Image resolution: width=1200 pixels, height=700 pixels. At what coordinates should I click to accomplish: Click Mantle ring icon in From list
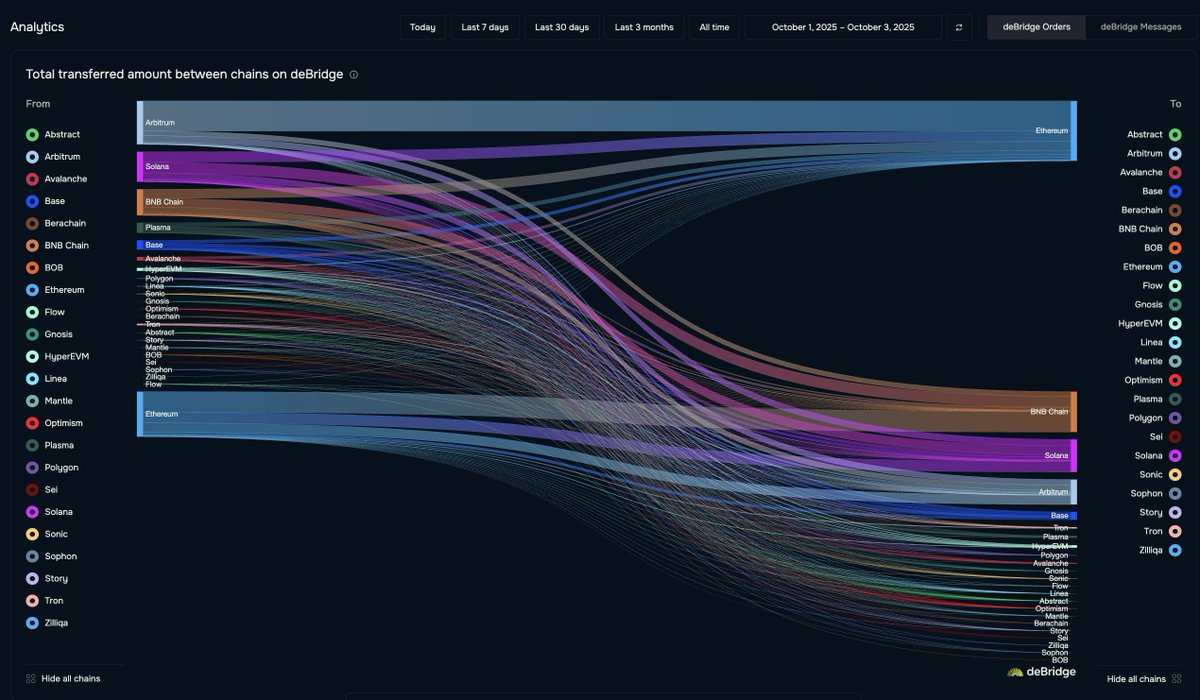click(32, 401)
